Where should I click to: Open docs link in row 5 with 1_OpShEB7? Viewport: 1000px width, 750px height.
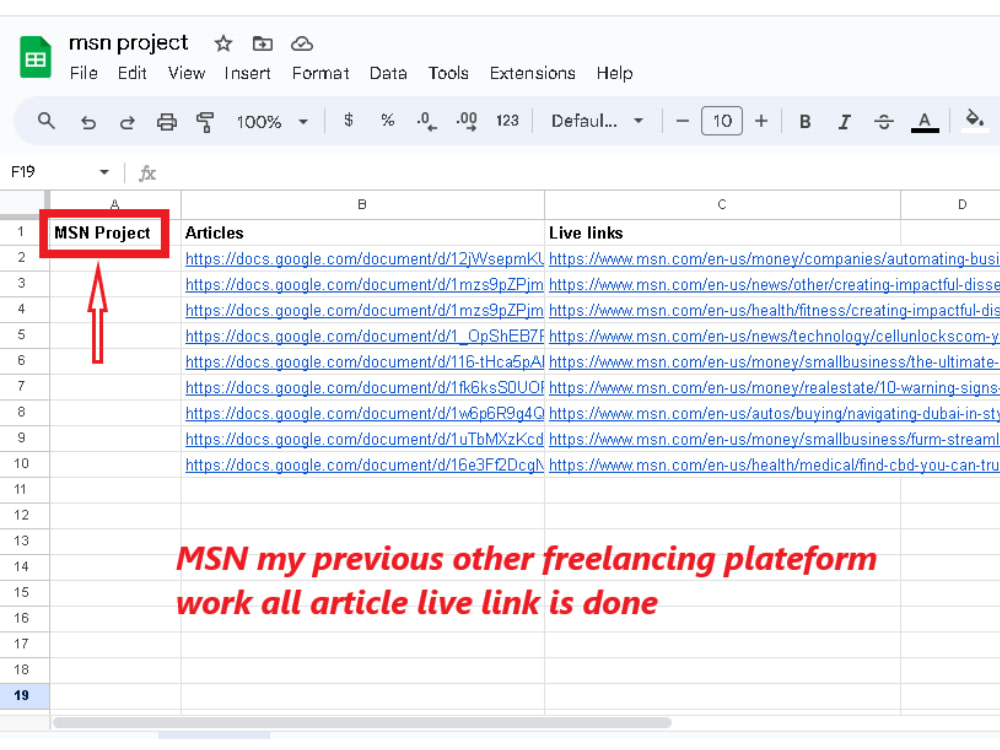tap(364, 336)
